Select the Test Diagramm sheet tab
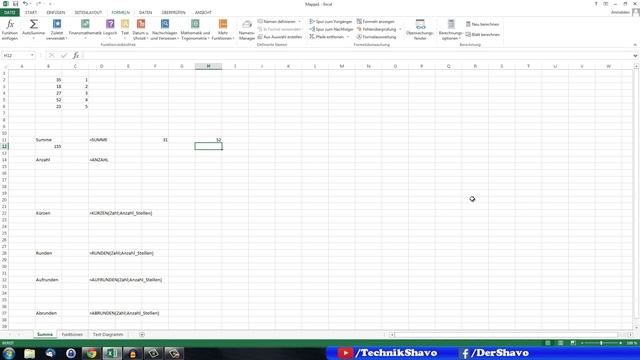Image resolution: width=640 pixels, height=360 pixels. click(x=108, y=335)
